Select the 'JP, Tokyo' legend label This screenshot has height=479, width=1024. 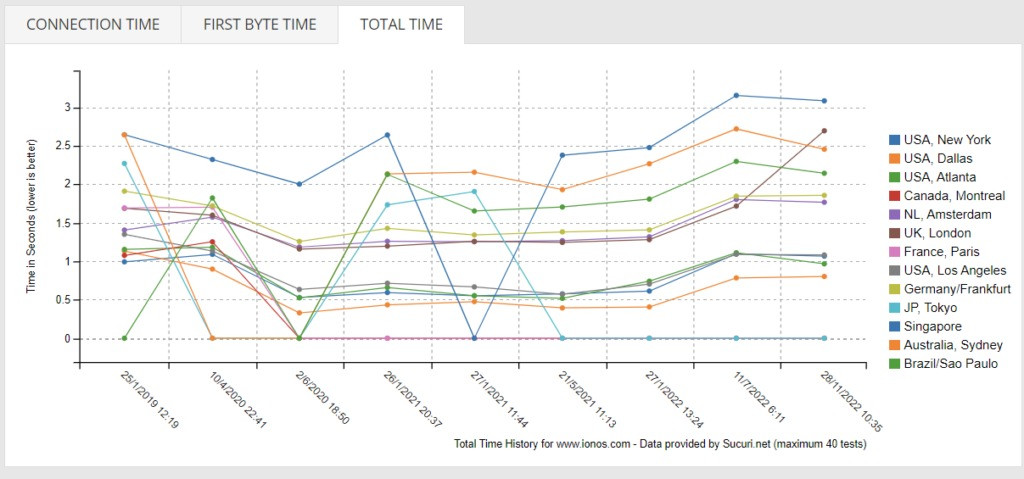[x=932, y=308]
